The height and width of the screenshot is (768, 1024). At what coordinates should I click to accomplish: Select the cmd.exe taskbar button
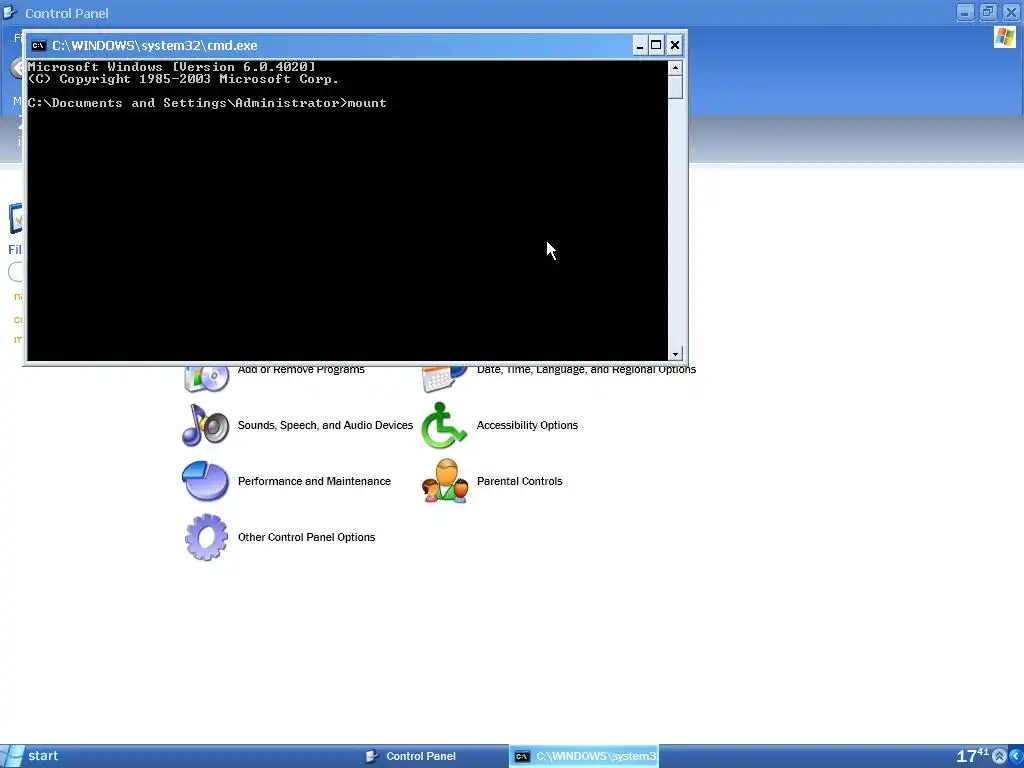point(584,756)
